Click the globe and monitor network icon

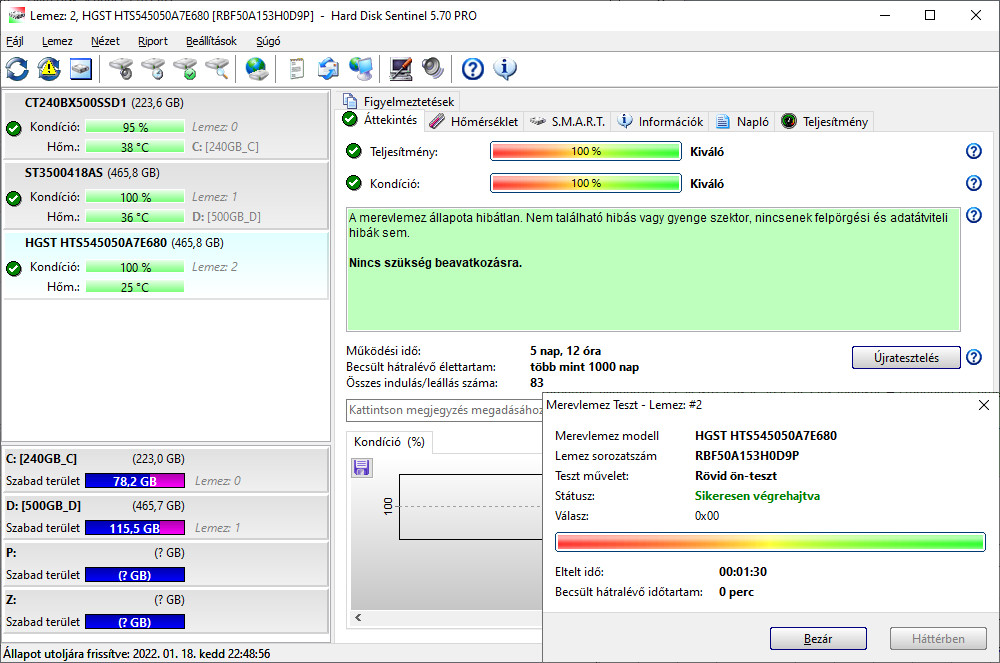(361, 69)
